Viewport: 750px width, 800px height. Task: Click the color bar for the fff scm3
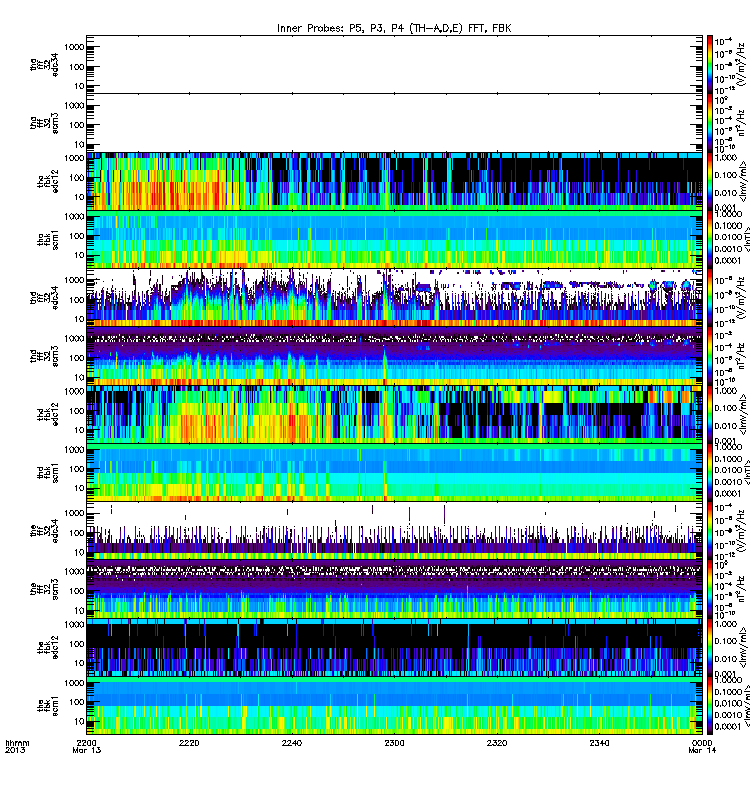click(x=710, y=589)
